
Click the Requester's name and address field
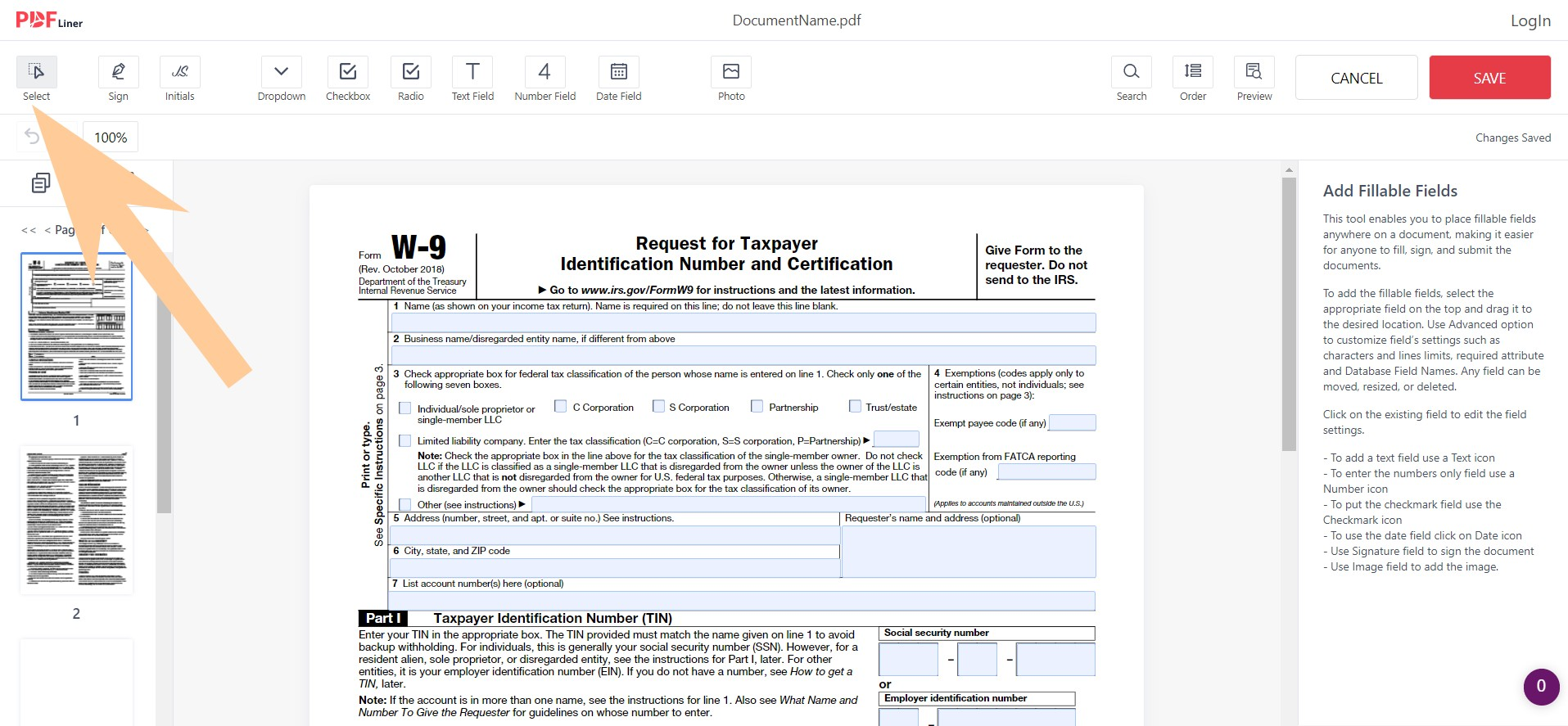(969, 552)
